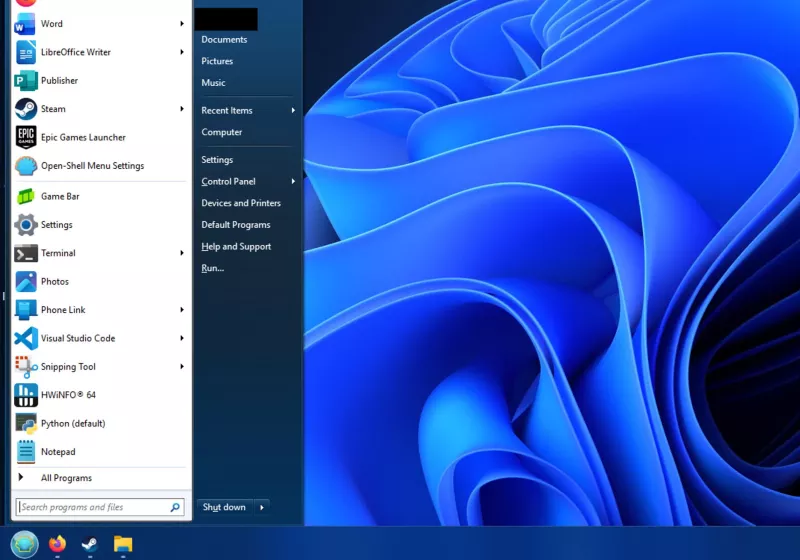Launch Publisher from the program list
This screenshot has height=560, width=800.
click(26, 81)
